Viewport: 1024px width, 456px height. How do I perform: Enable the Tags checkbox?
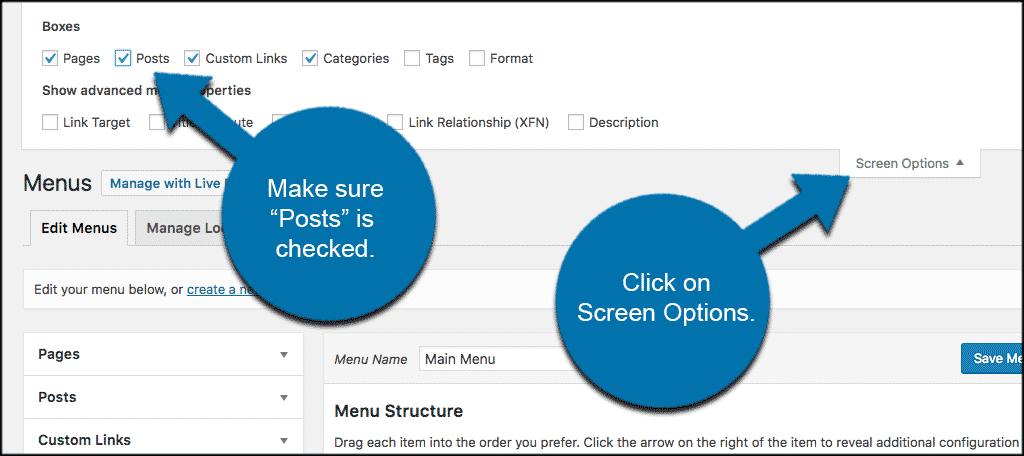(412, 58)
